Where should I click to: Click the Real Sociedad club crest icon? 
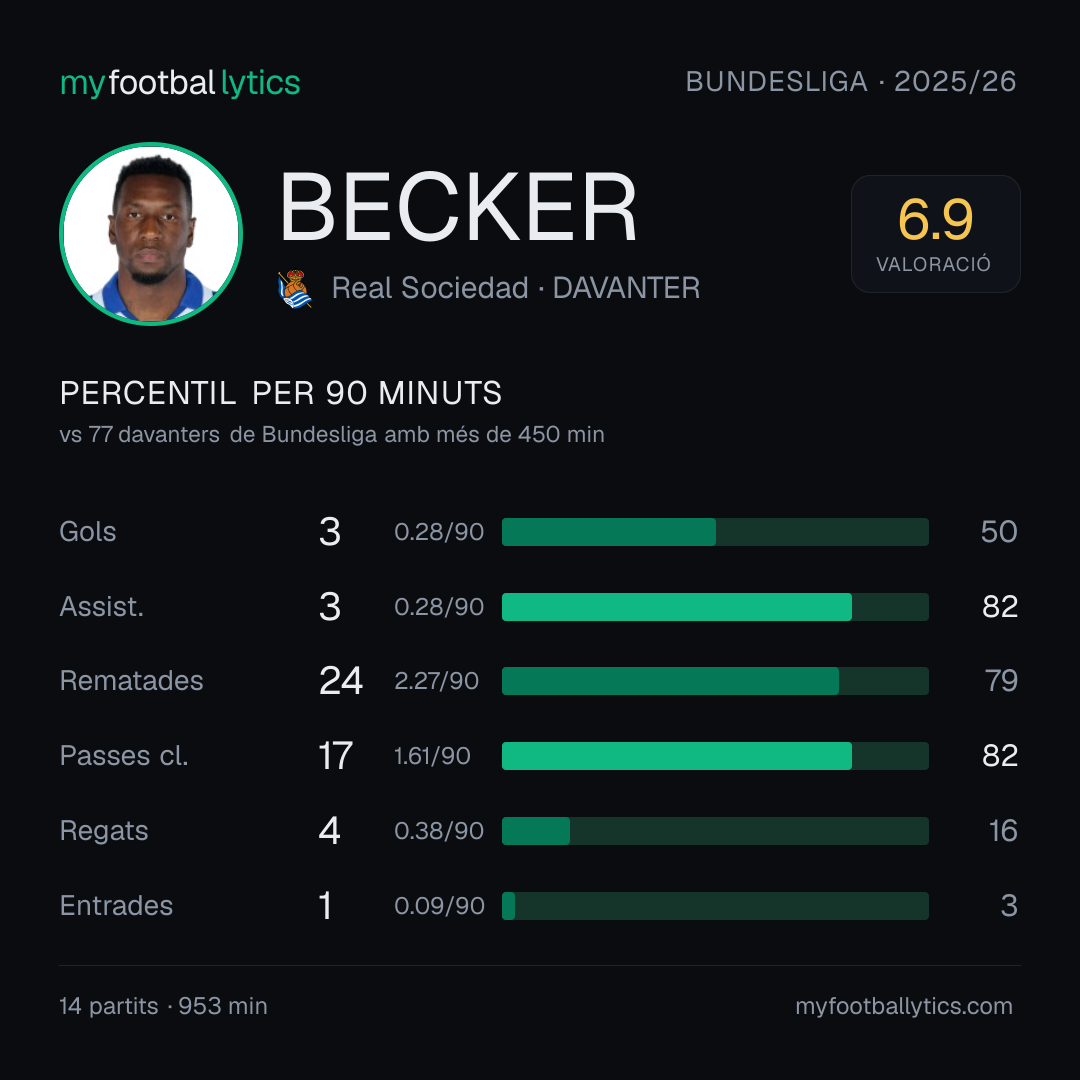pos(295,289)
